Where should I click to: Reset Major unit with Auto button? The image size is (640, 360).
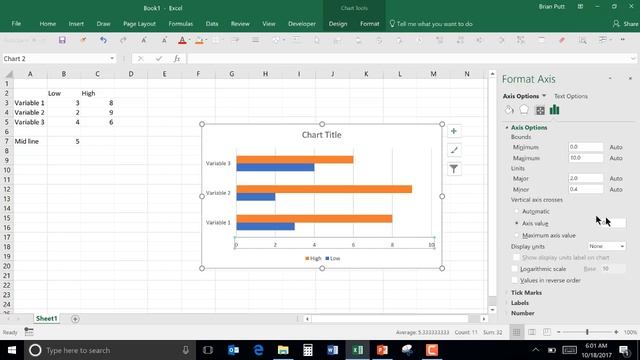coord(616,178)
